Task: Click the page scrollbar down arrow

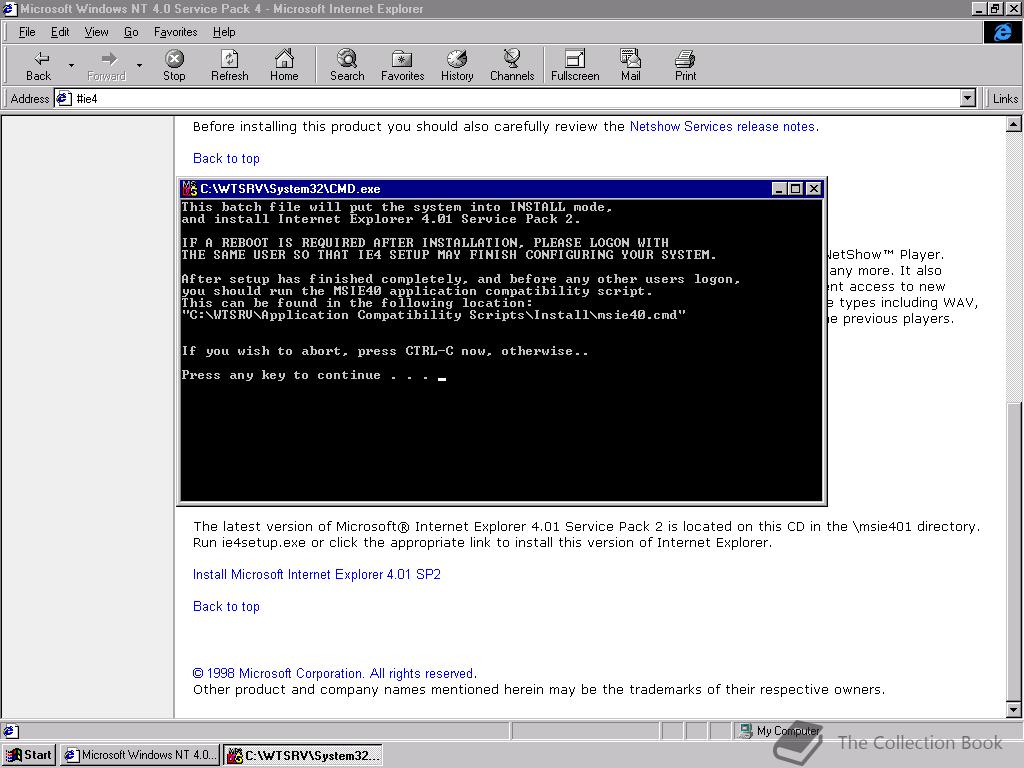Action: click(x=1014, y=709)
